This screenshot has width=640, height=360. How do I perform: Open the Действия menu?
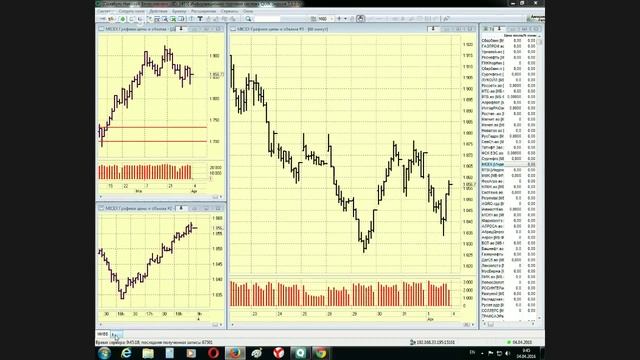[x=158, y=11]
